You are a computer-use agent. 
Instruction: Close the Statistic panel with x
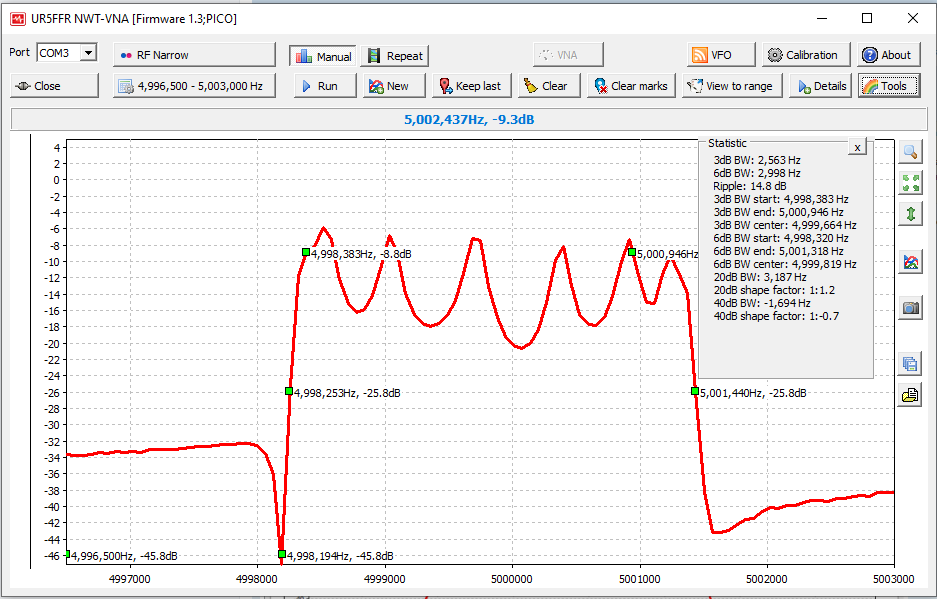point(857,147)
